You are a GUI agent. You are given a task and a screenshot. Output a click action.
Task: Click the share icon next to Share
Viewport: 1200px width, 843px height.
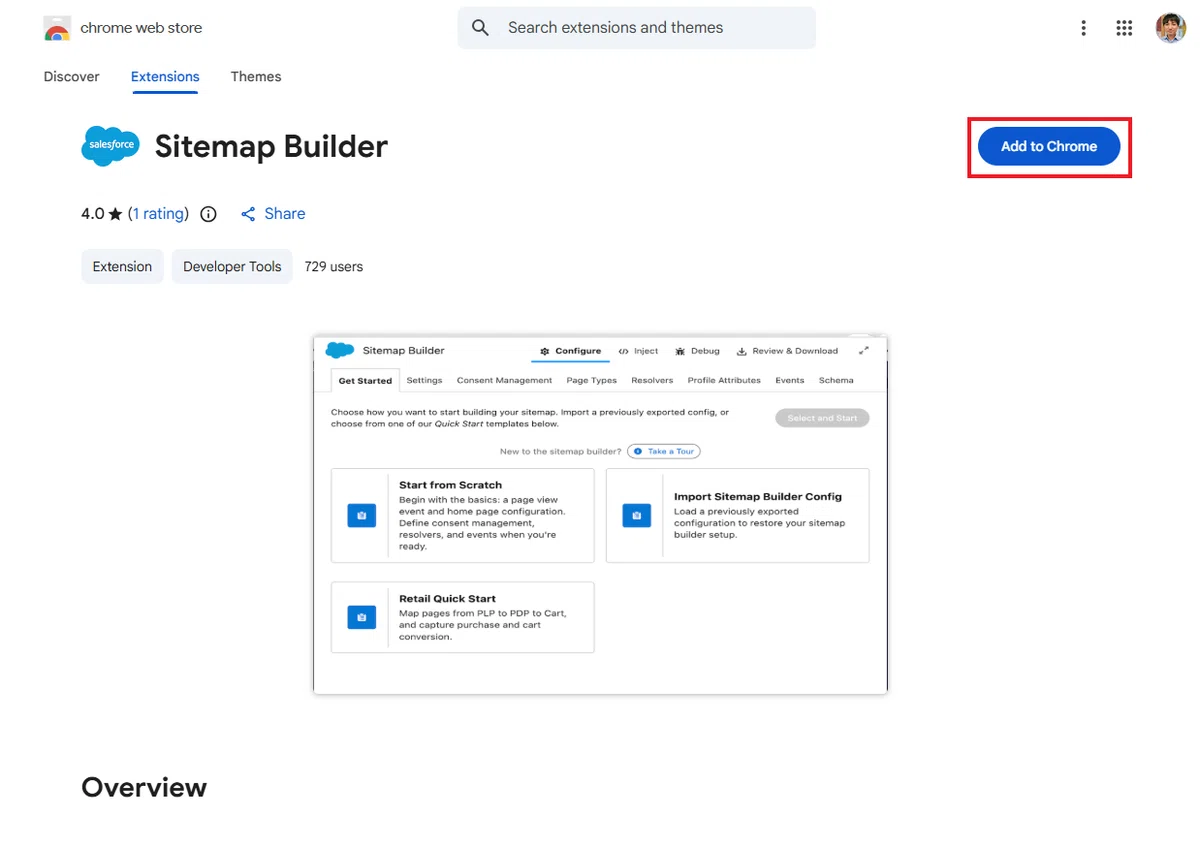[x=248, y=214]
